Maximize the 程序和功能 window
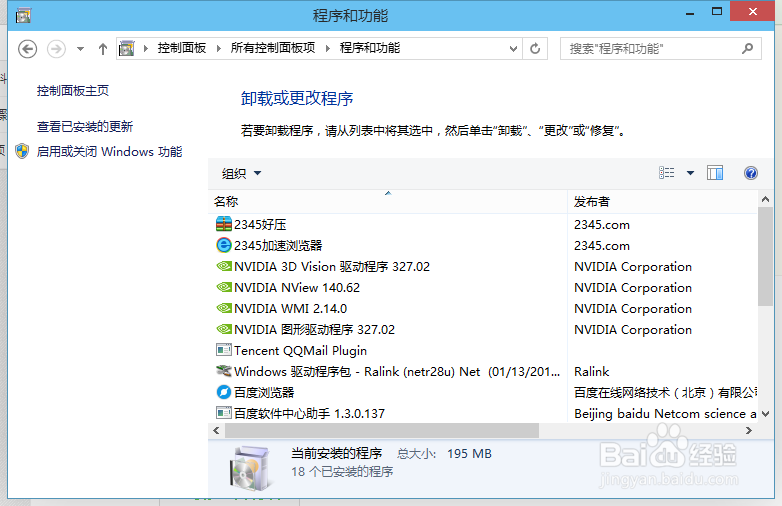Screen dimensions: 782x506 [717, 11]
